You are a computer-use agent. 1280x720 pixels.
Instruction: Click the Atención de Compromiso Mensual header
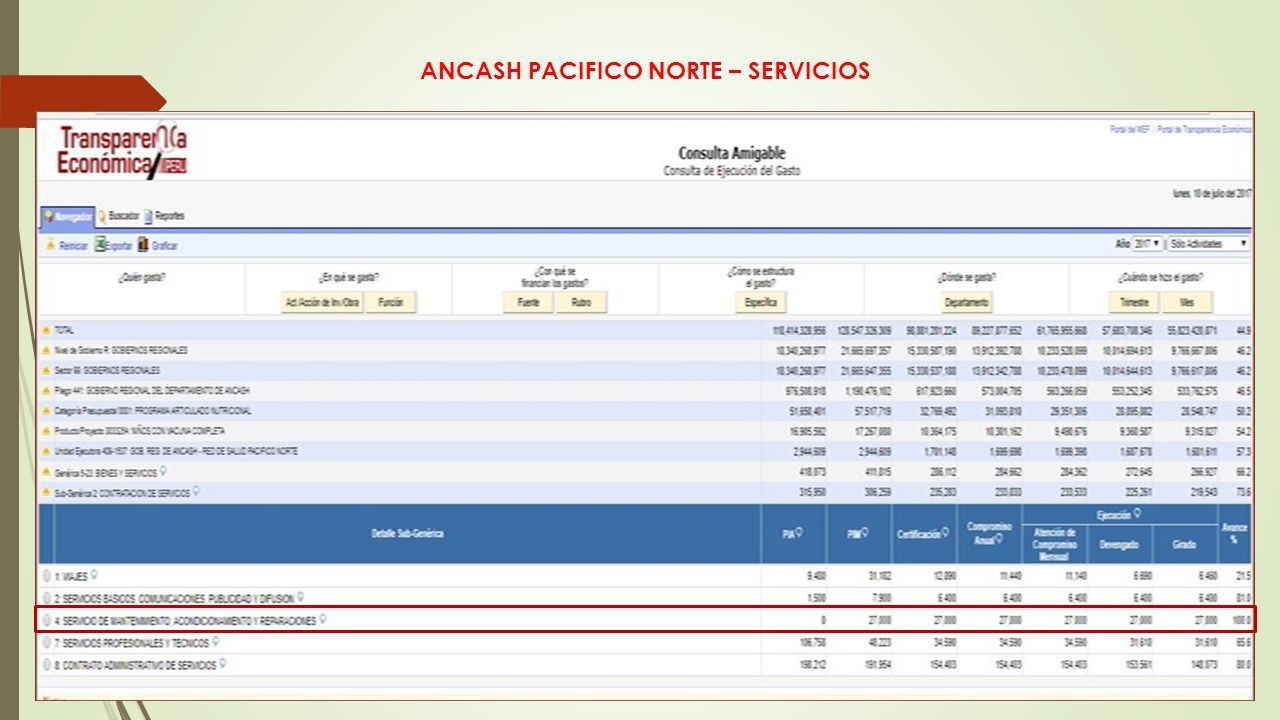pos(1054,544)
